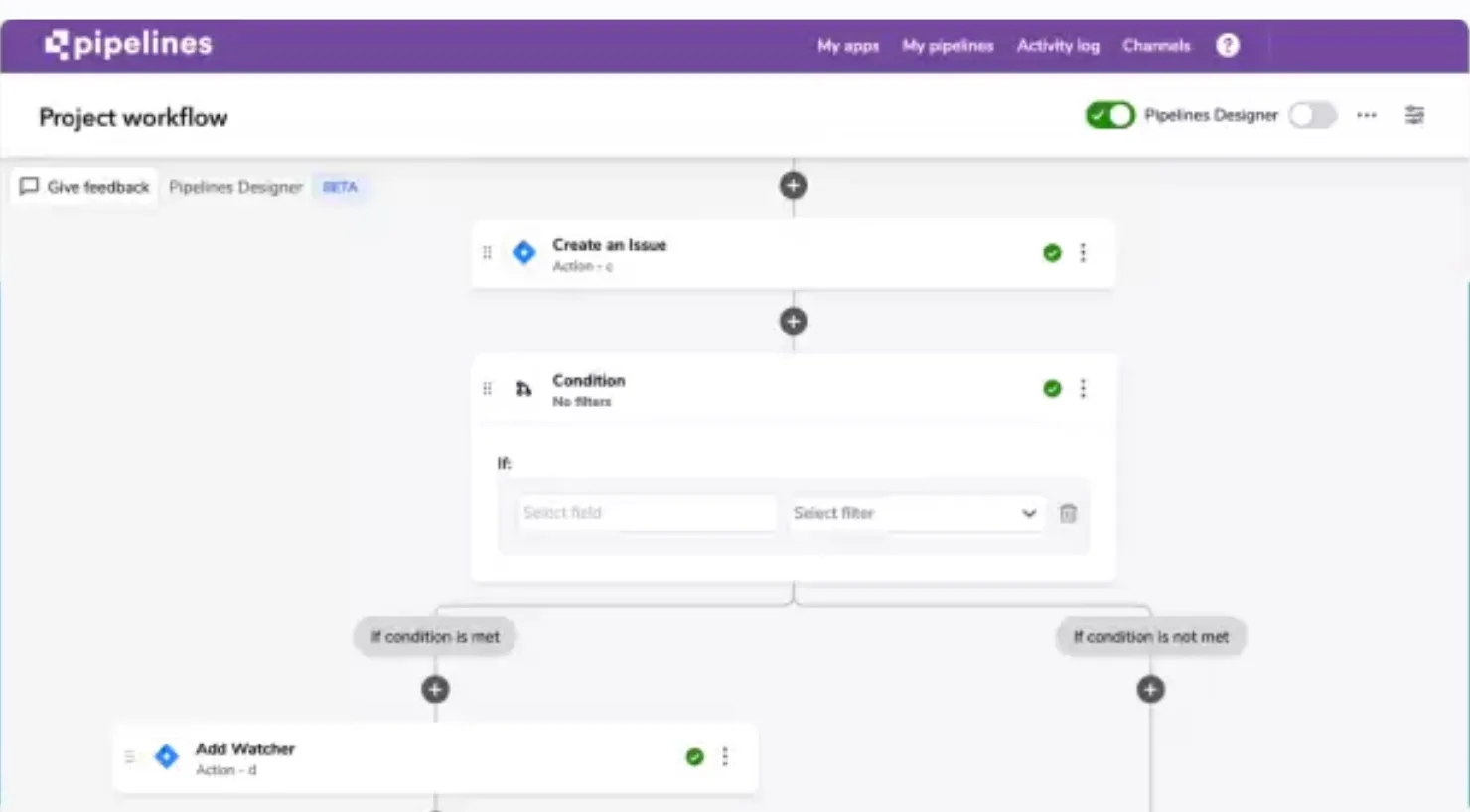
Task: View the Activity log
Action: [1058, 46]
